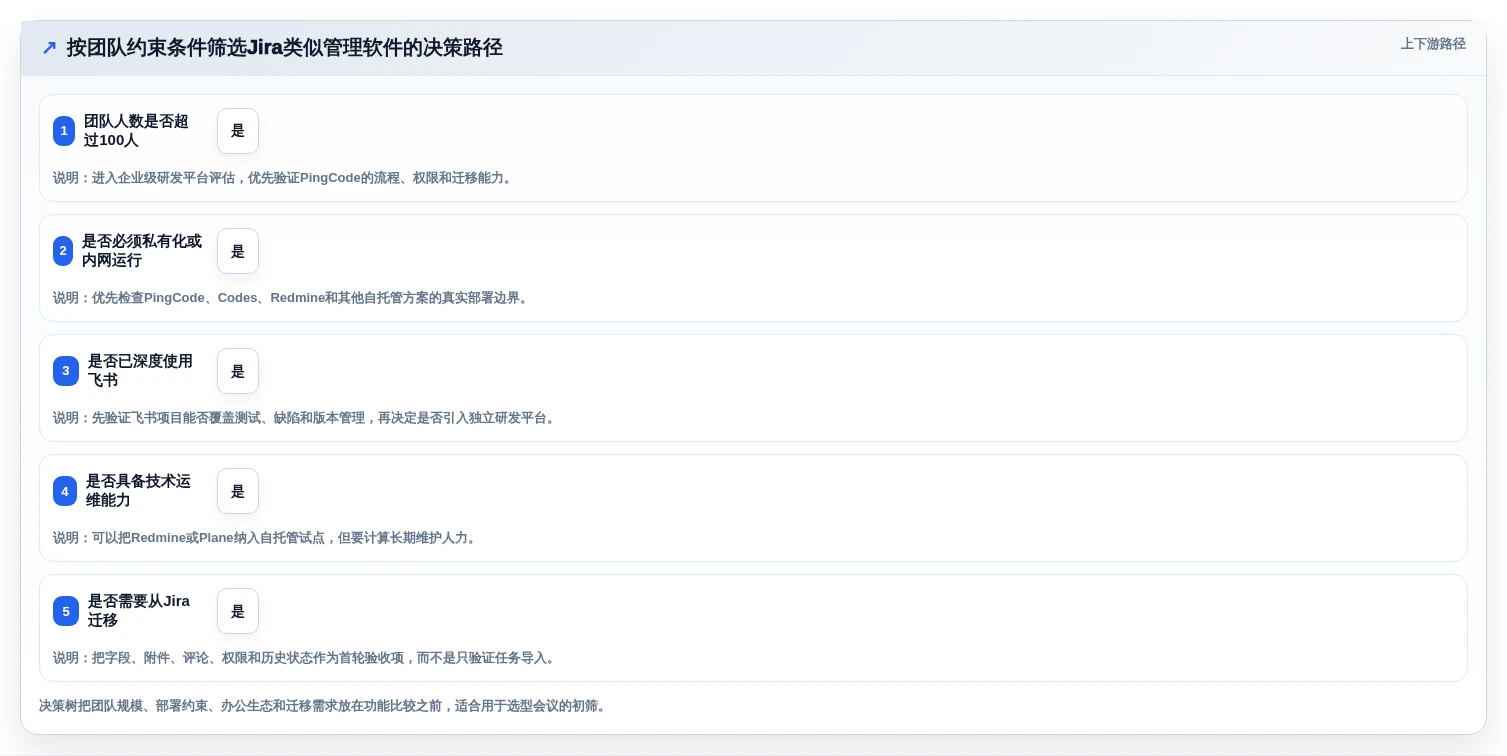
Task: Click step number badge 4
Action: coord(65,491)
